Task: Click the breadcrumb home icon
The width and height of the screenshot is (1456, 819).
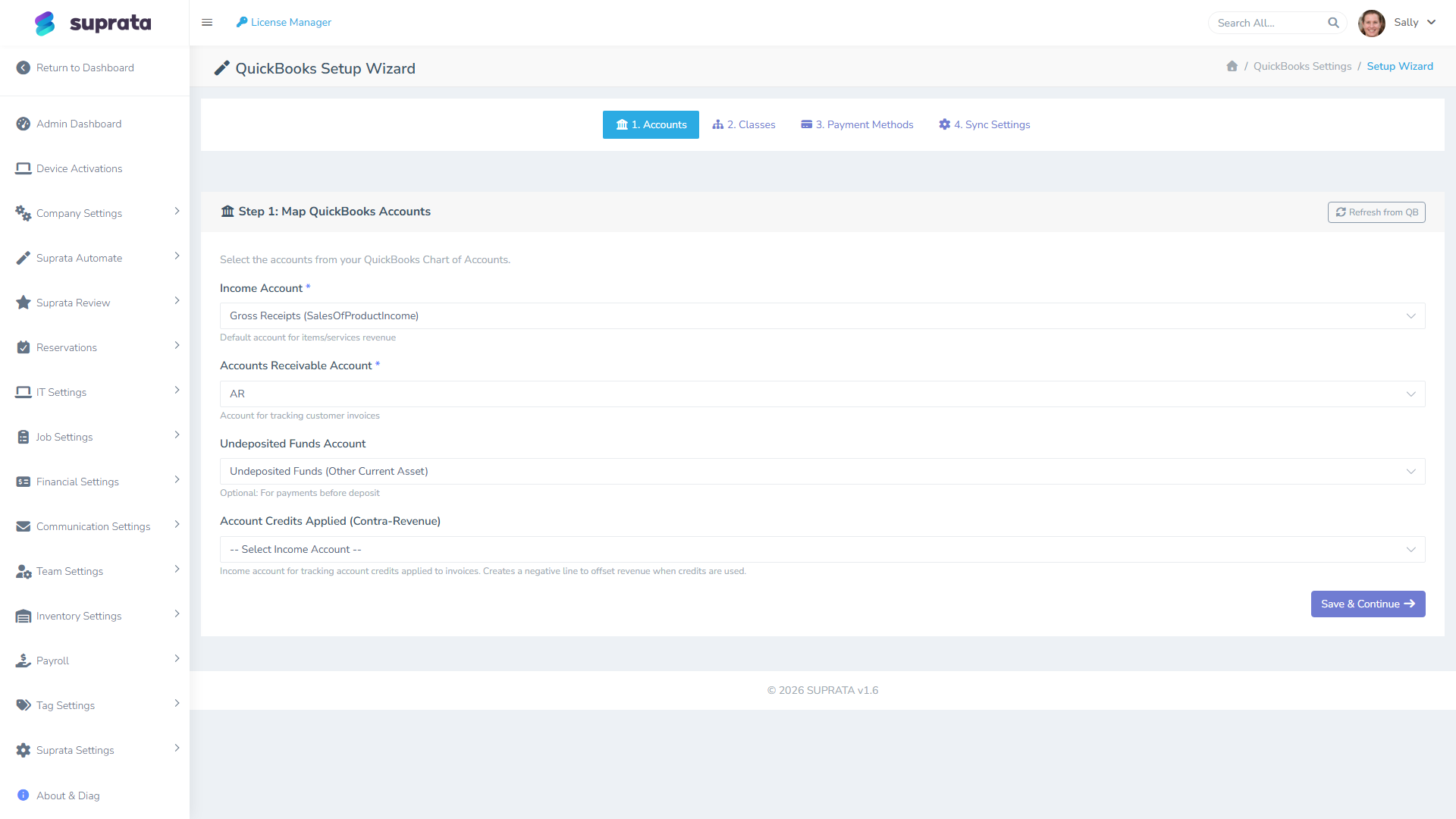Action: tap(1232, 66)
